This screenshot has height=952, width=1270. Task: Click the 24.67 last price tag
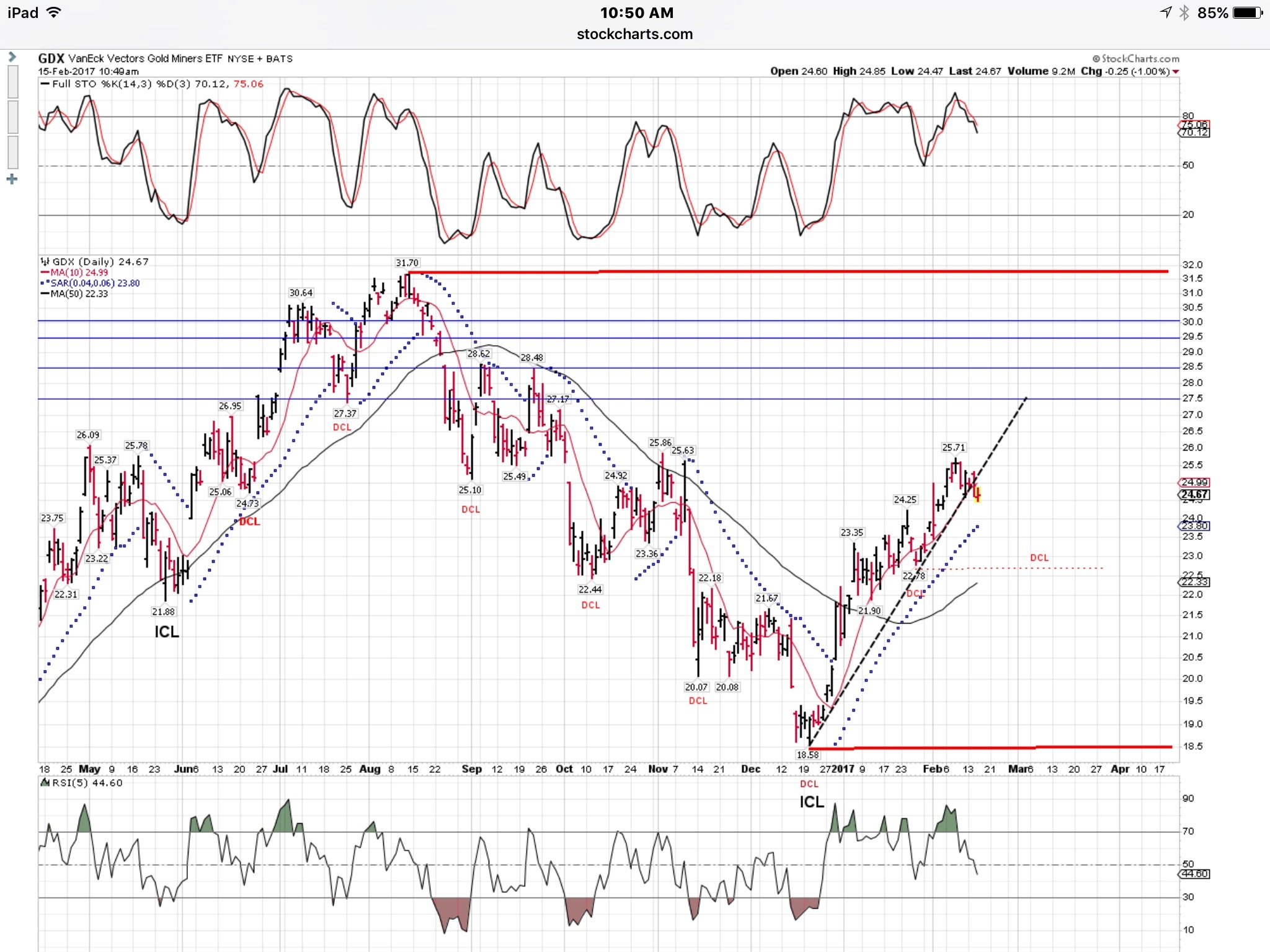(1194, 495)
